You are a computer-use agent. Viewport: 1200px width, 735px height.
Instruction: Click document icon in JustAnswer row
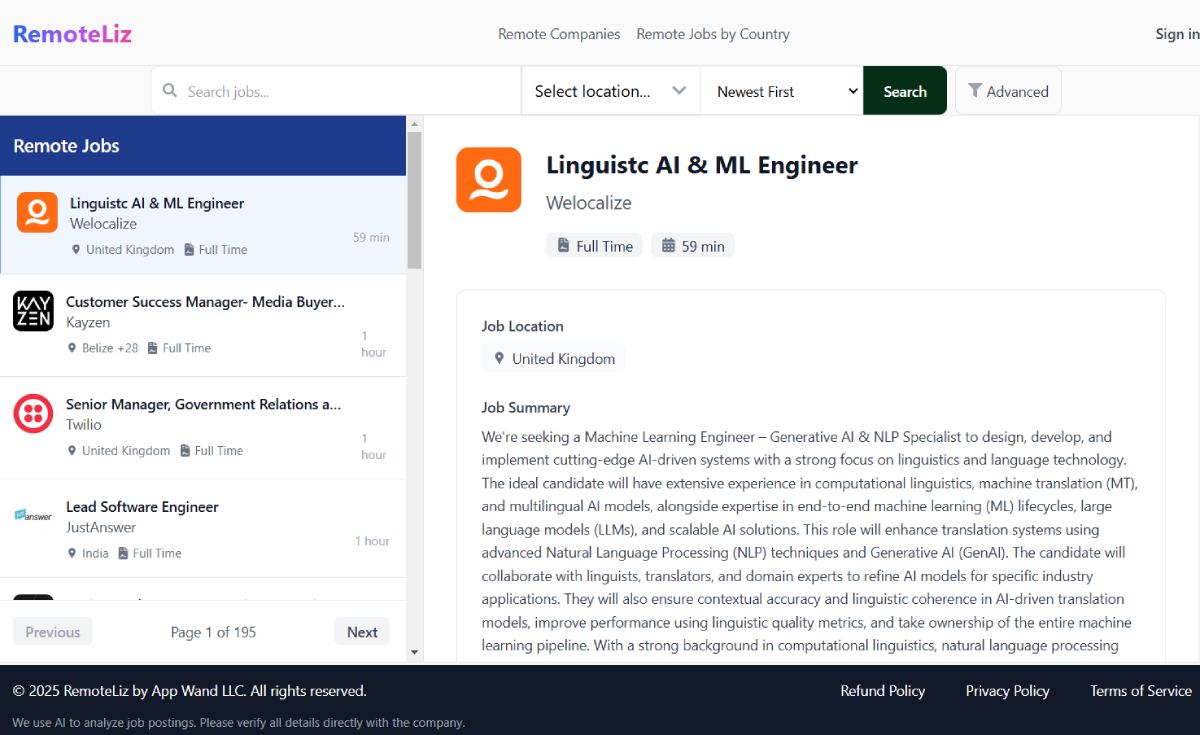tap(123, 553)
